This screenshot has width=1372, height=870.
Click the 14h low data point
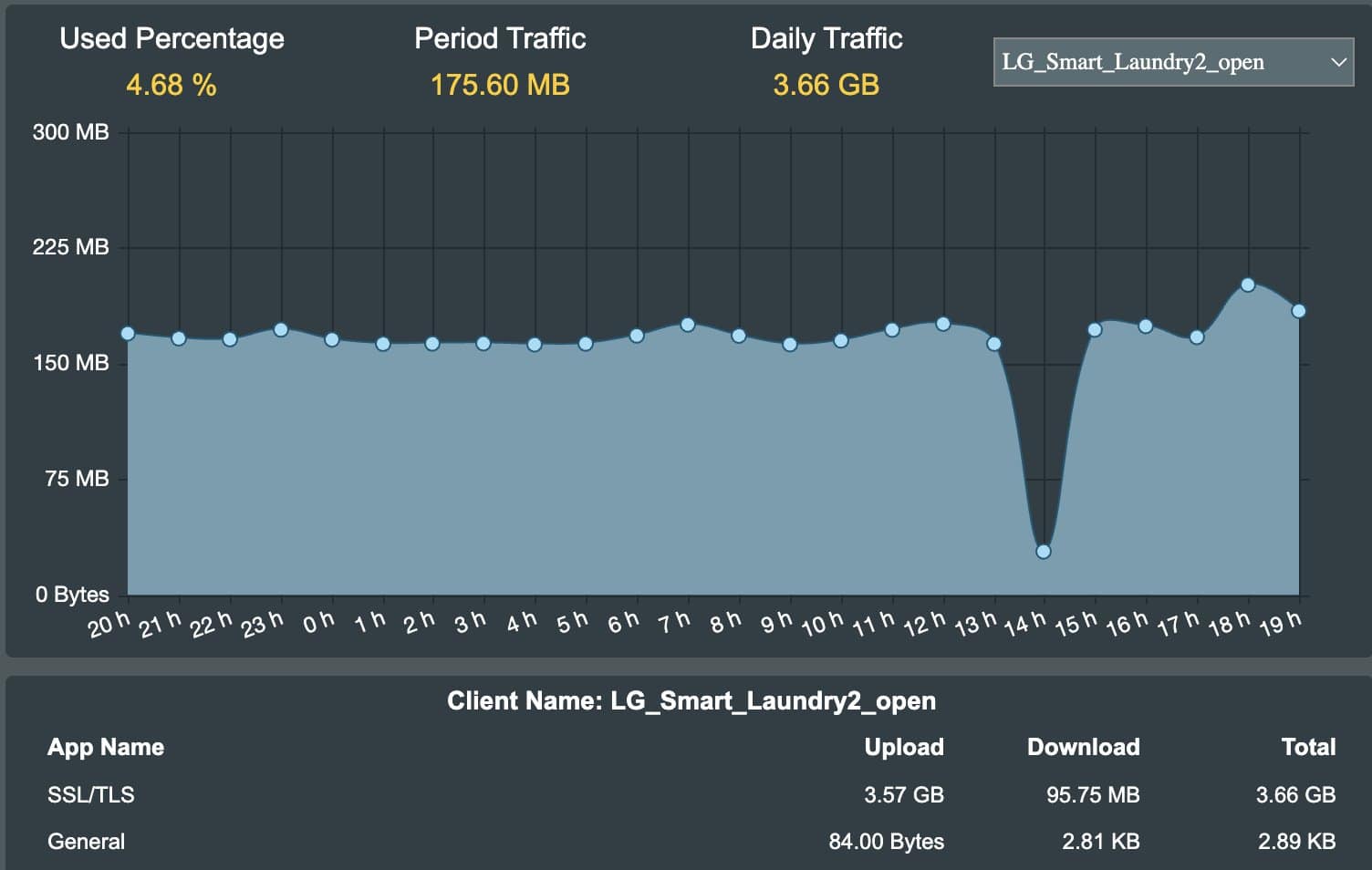[x=1044, y=552]
